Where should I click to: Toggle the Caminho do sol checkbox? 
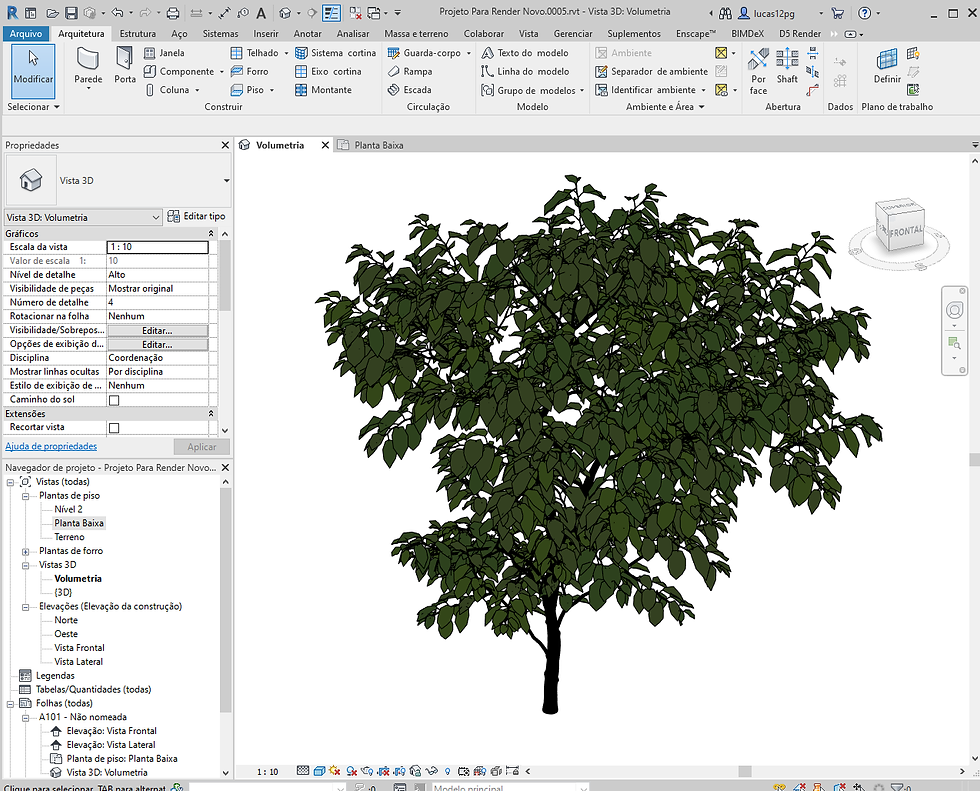(x=114, y=400)
